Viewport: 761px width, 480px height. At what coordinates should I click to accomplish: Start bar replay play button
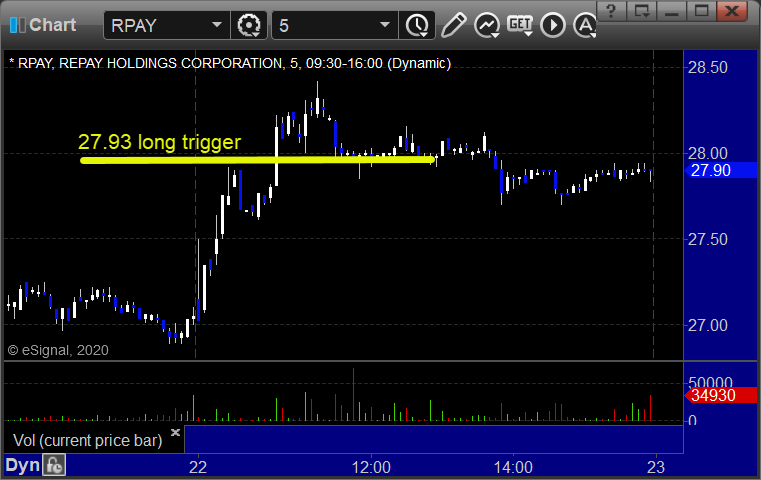(553, 25)
